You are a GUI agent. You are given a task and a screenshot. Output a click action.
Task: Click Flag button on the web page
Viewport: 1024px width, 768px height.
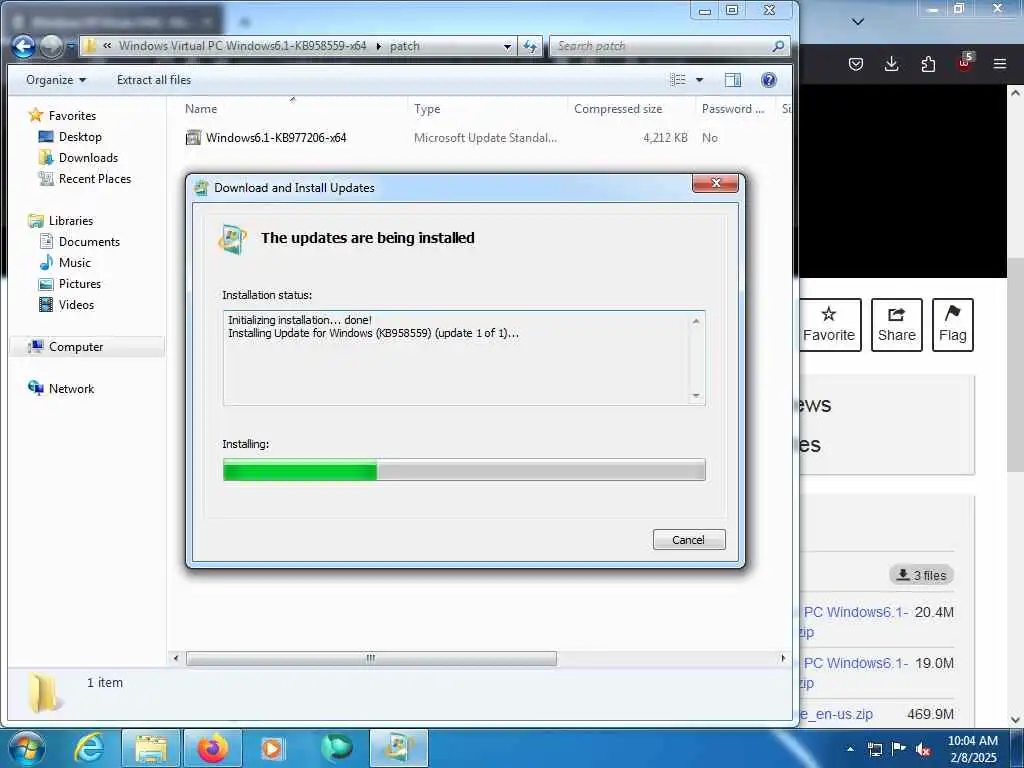[953, 325]
